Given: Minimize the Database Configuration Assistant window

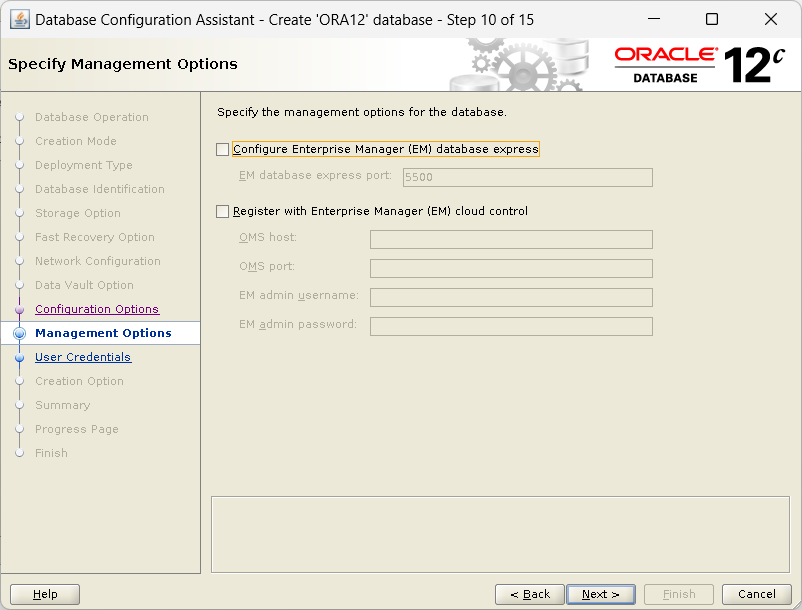Looking at the screenshot, I should [654, 19].
